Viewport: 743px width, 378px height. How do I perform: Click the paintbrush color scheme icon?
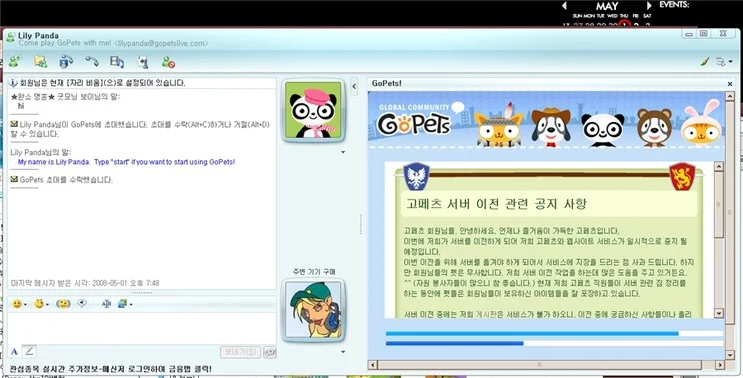pyautogui.click(x=705, y=61)
